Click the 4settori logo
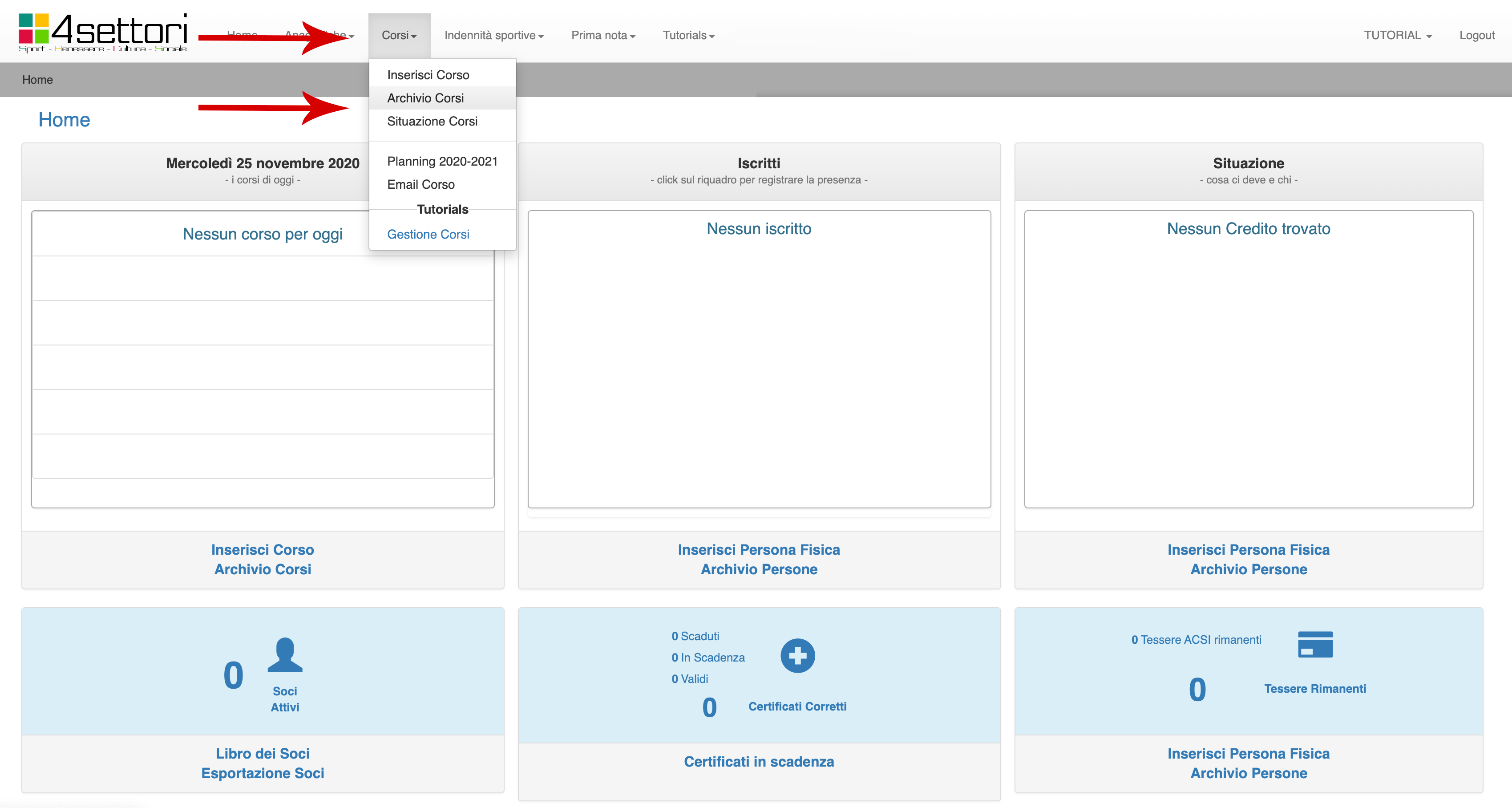Image resolution: width=1512 pixels, height=812 pixels. (103, 33)
